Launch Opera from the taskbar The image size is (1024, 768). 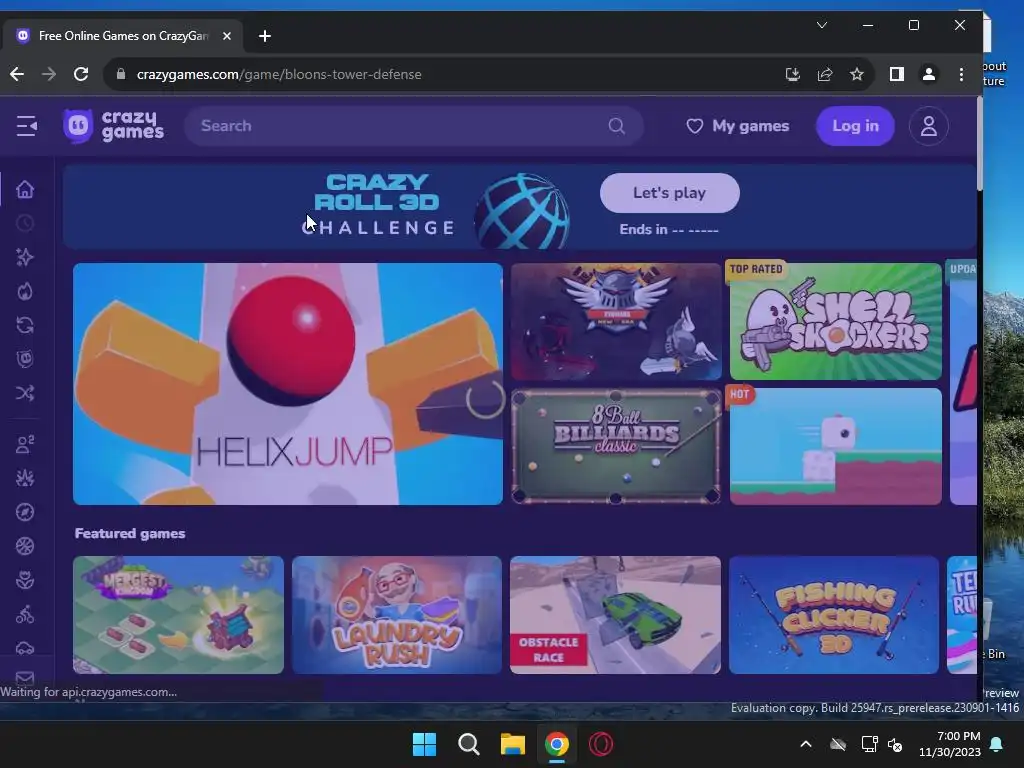click(601, 744)
